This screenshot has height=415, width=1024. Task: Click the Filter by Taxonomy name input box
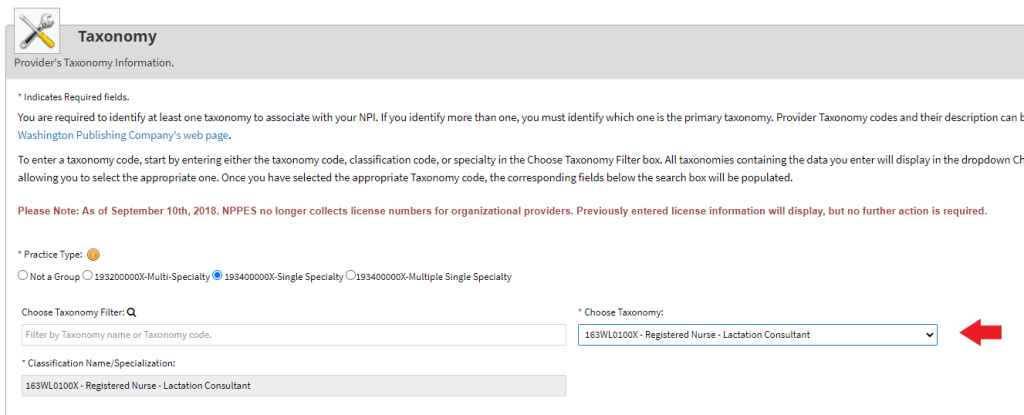tap(294, 334)
